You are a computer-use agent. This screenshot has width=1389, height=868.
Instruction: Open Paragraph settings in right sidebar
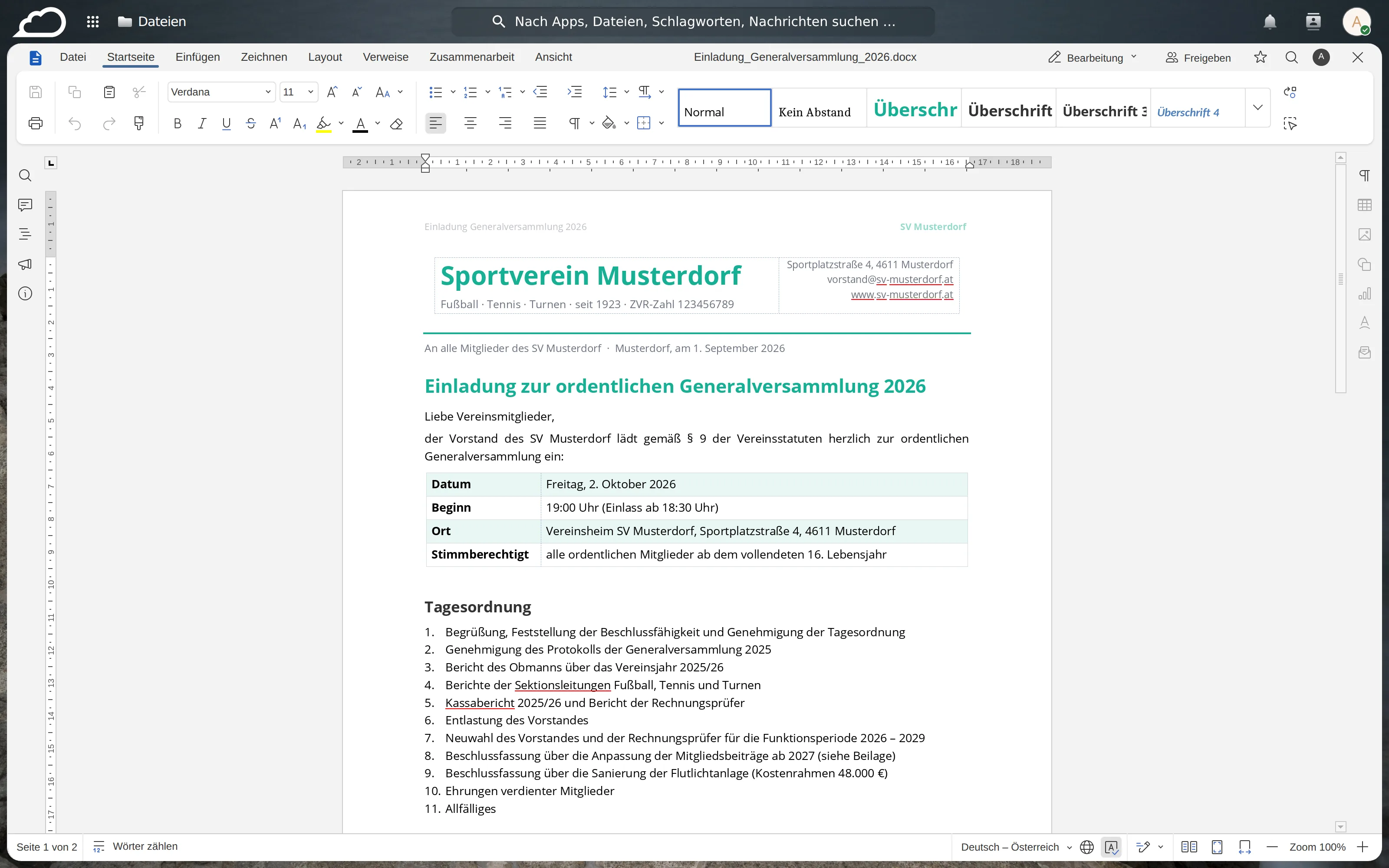point(1364,176)
